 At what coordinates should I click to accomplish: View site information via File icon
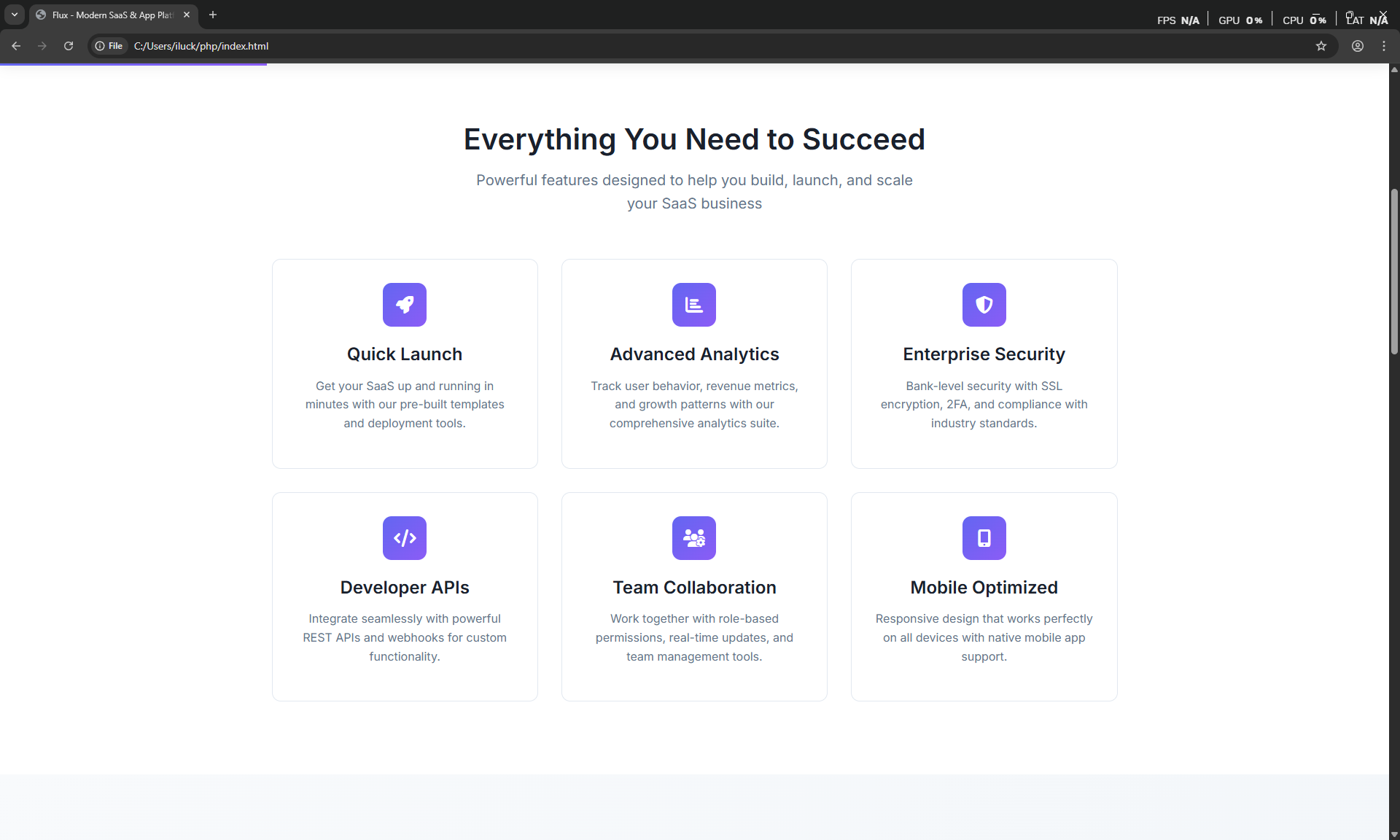109,46
